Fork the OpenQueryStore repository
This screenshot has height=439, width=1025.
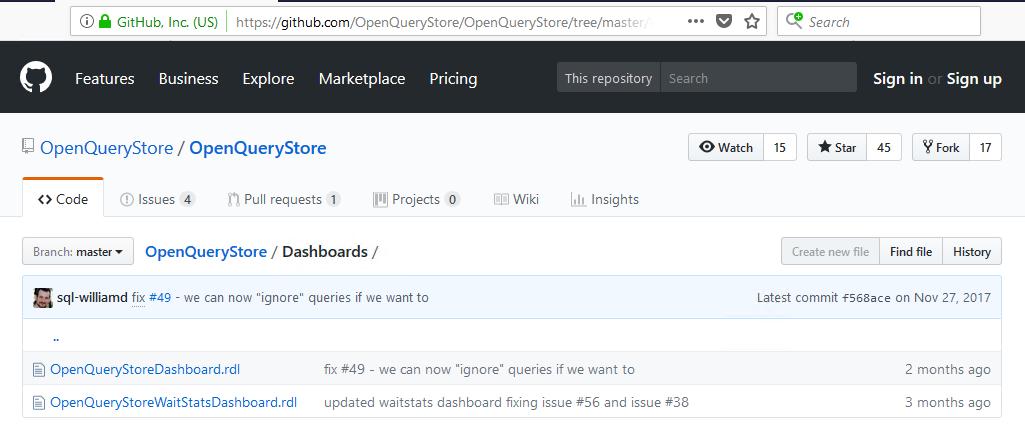[941, 147]
